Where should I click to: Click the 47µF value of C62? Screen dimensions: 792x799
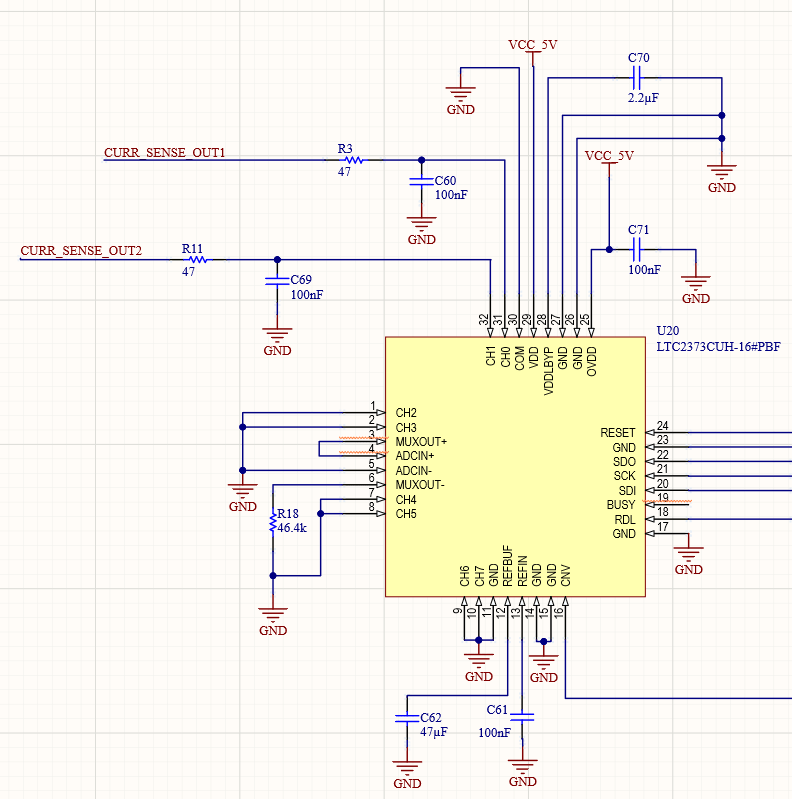(434, 732)
